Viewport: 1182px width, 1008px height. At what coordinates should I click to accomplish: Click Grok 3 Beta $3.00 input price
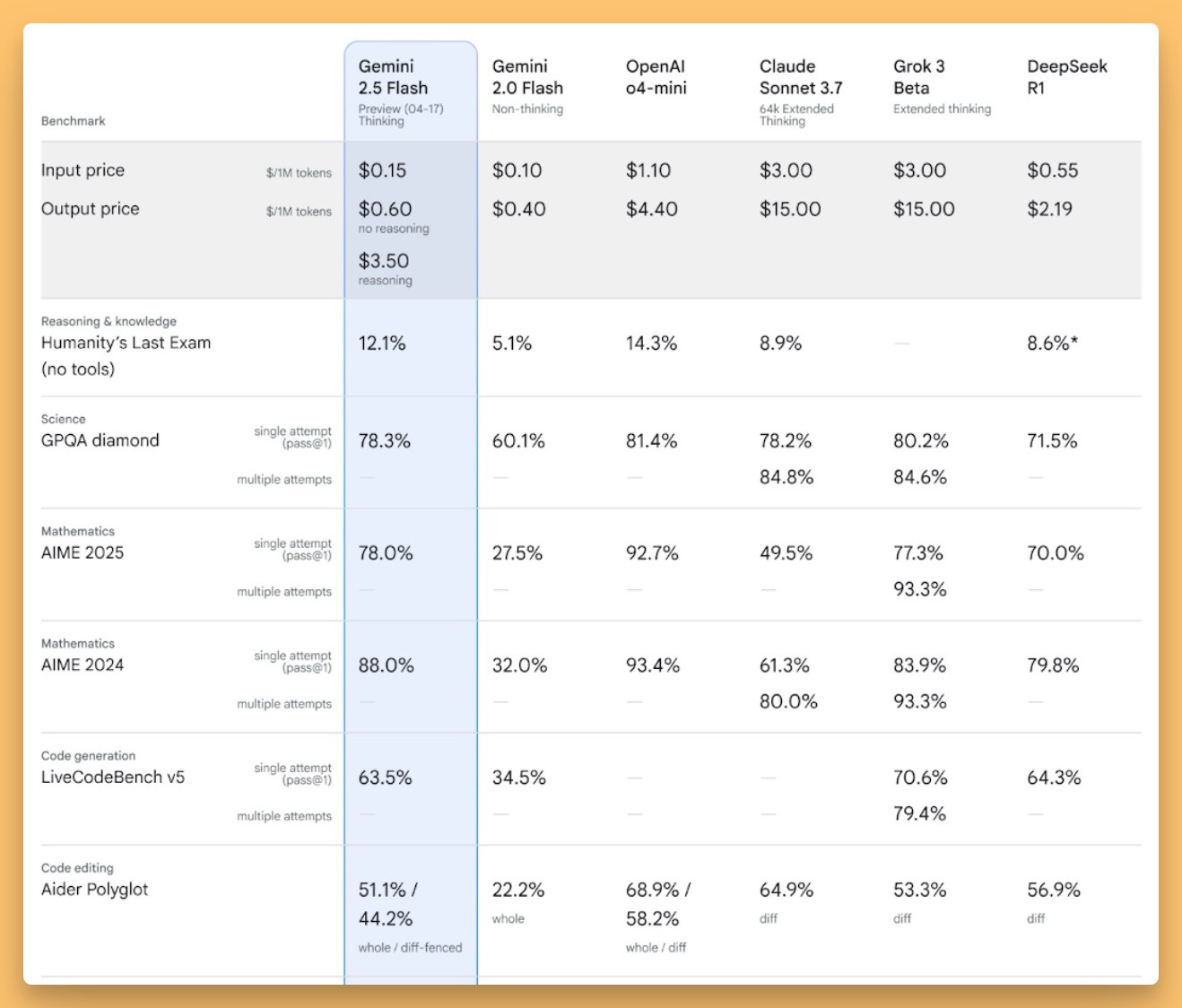(919, 170)
